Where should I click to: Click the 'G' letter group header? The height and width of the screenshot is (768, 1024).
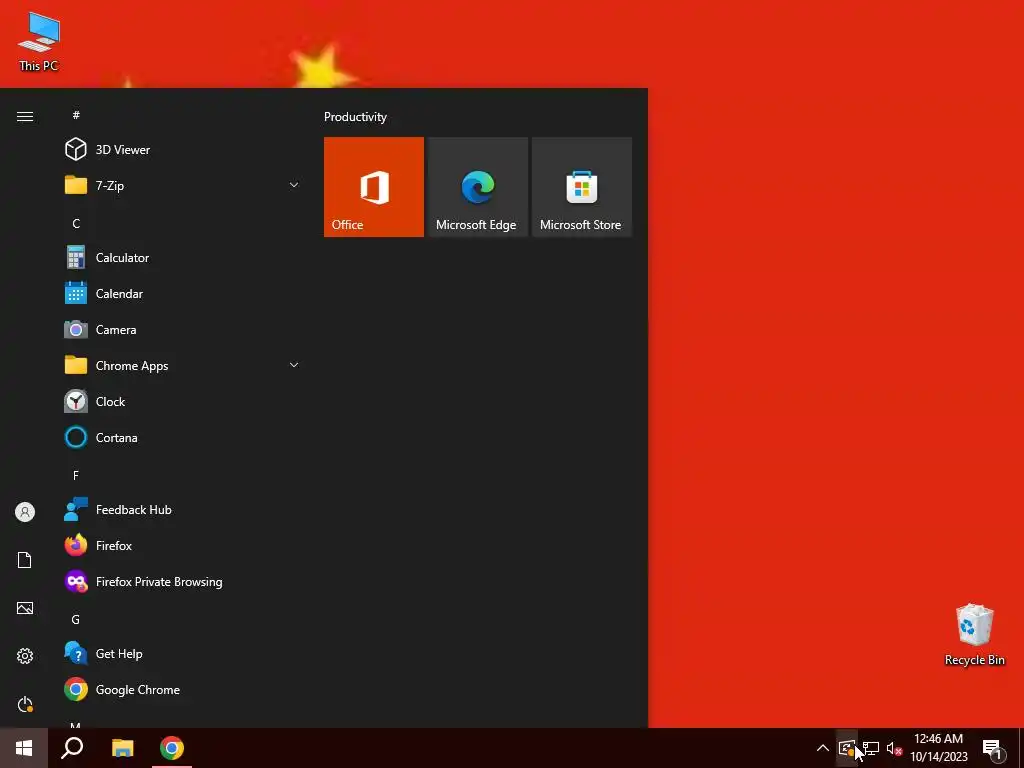[76, 619]
